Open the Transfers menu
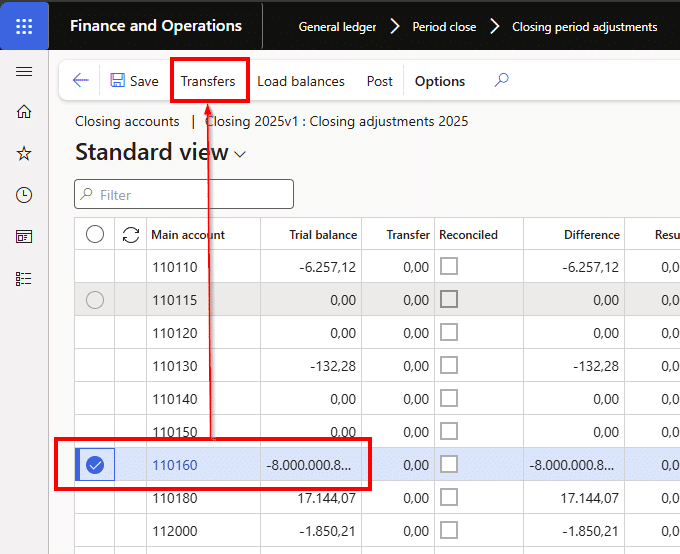This screenshot has height=554, width=680. tap(208, 81)
